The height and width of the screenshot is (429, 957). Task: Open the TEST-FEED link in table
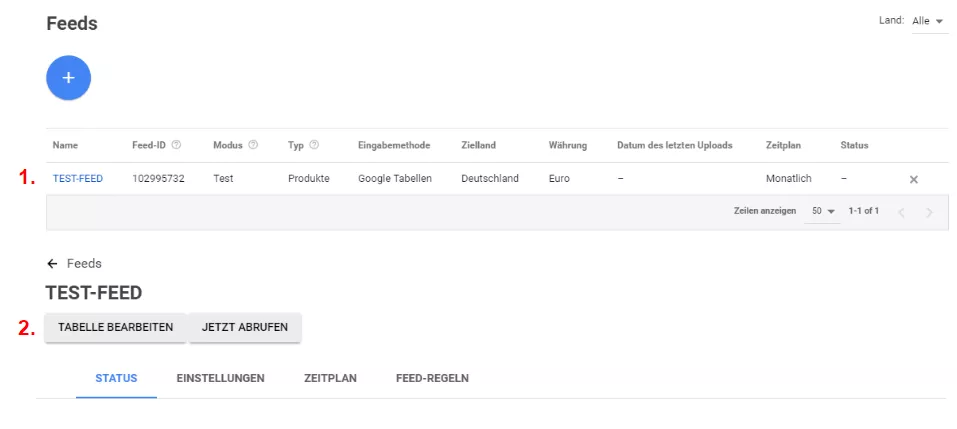pyautogui.click(x=78, y=179)
